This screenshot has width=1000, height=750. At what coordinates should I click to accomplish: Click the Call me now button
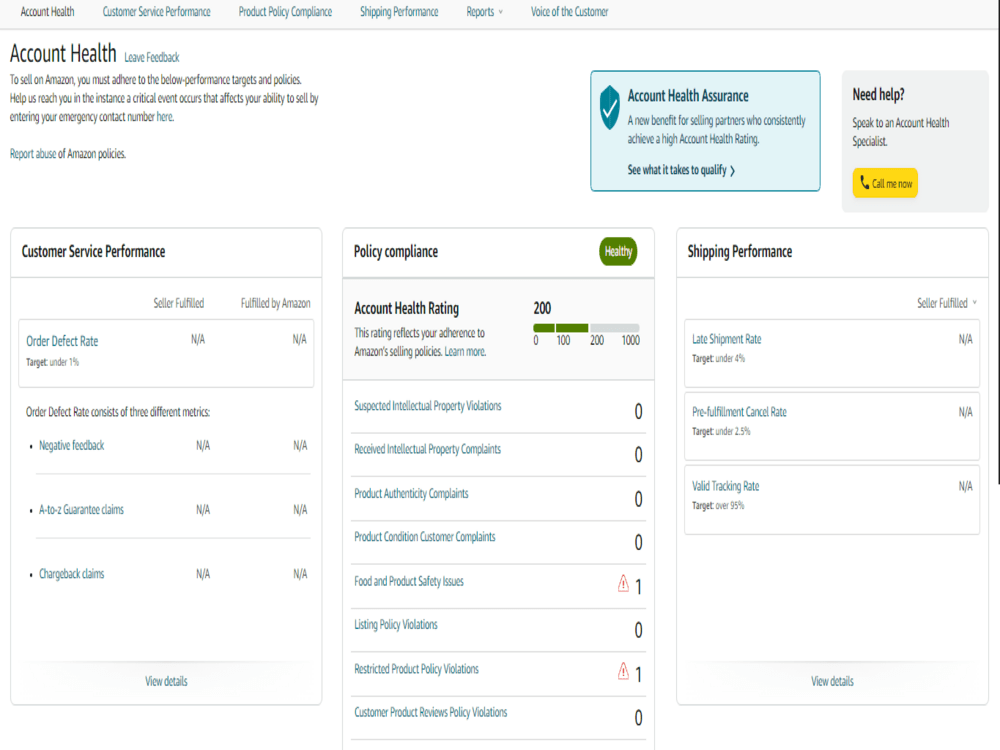point(885,183)
